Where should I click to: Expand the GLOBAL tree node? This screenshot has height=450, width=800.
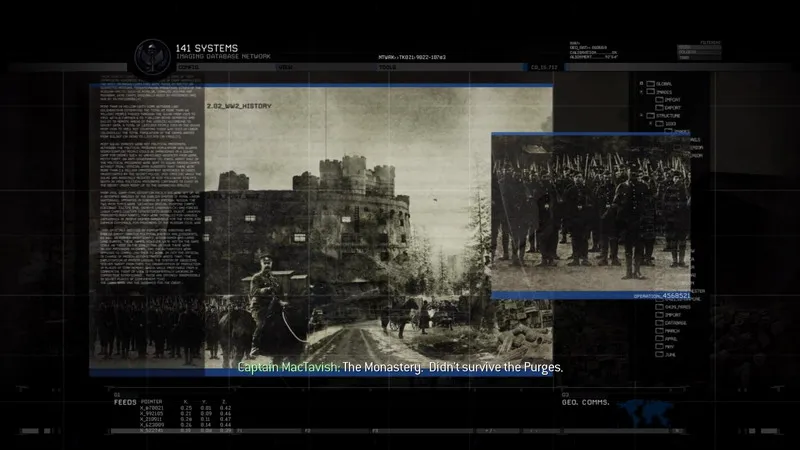[641, 83]
